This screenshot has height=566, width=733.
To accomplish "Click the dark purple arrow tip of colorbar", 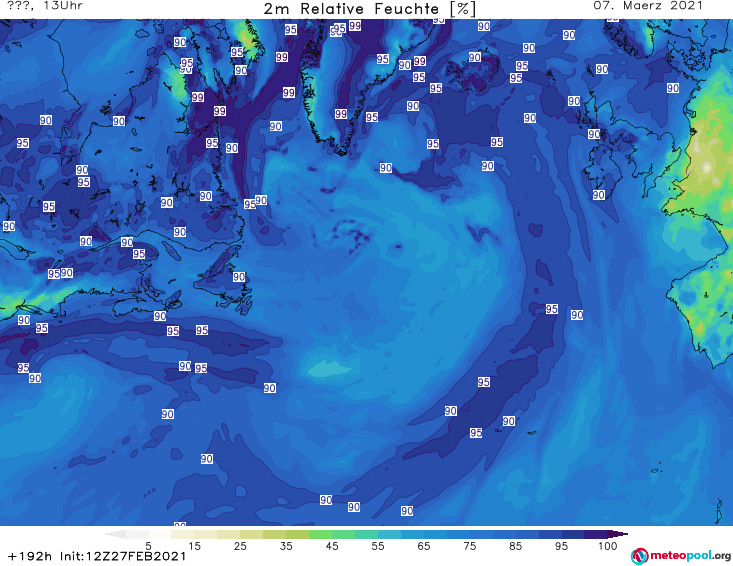I will click(x=618, y=534).
